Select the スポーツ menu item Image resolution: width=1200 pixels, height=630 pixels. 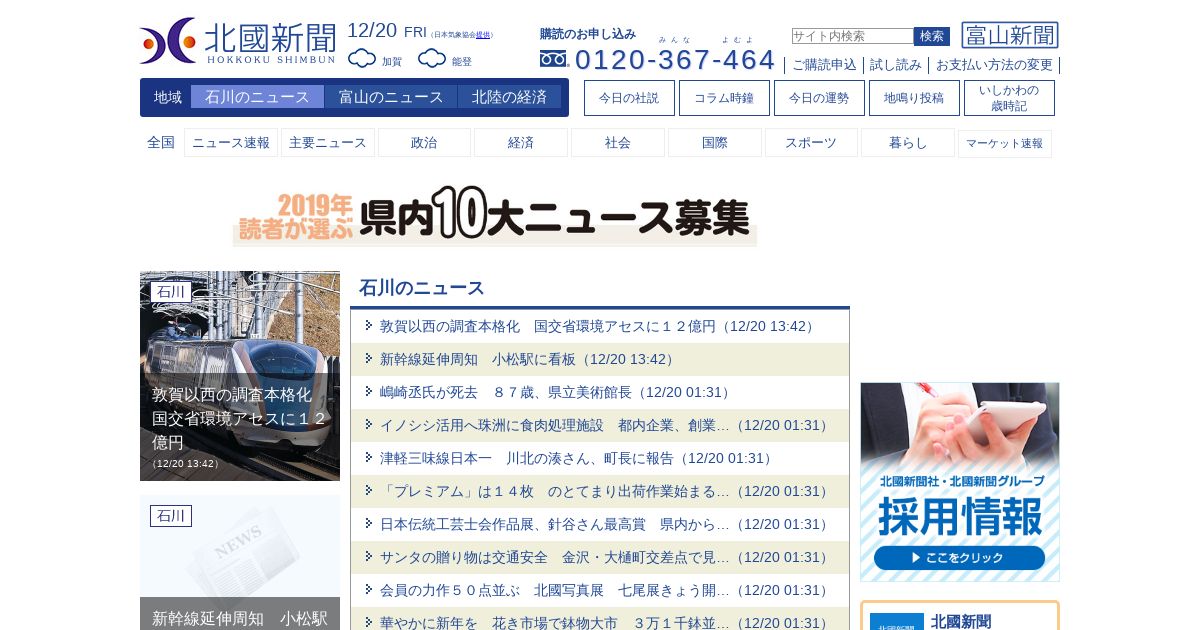coord(811,143)
